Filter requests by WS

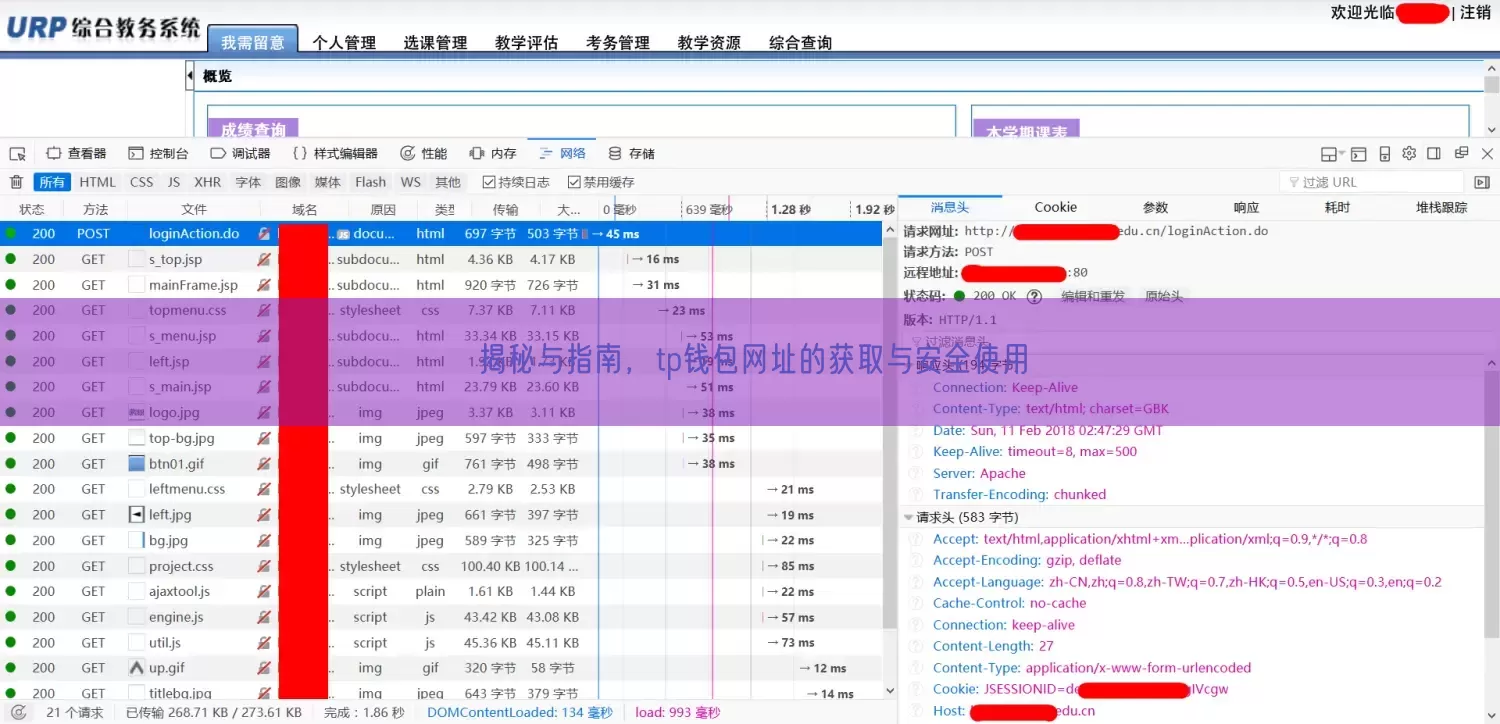pos(411,182)
